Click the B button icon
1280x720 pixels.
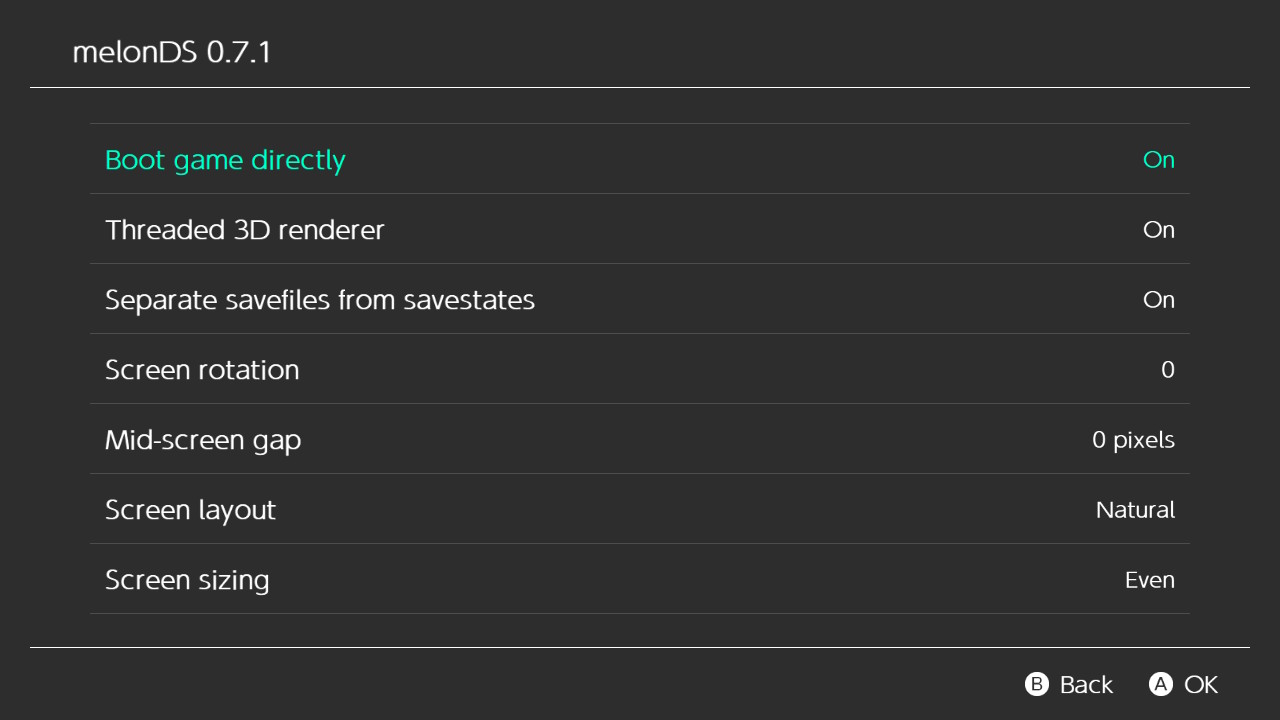1037,684
